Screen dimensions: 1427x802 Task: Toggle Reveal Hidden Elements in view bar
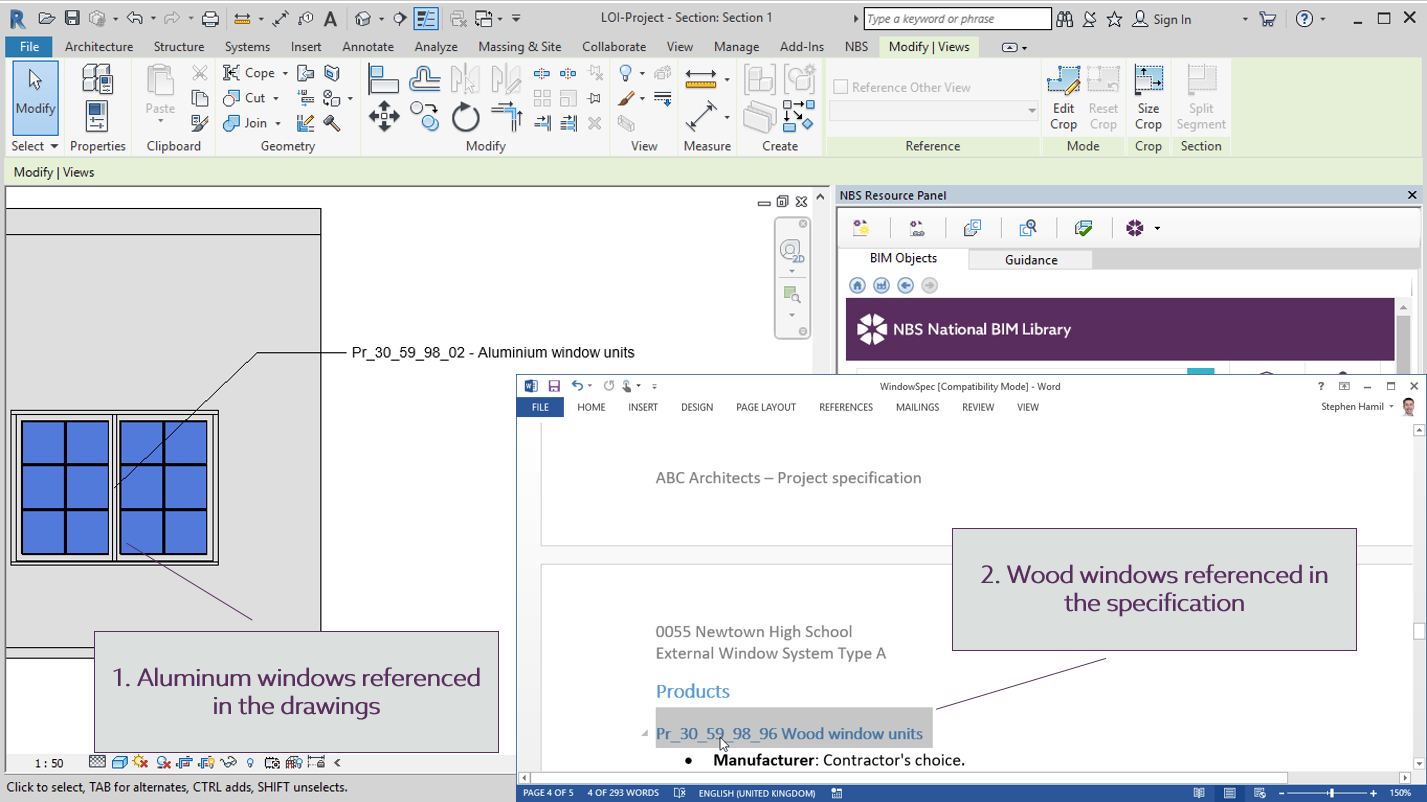point(250,762)
